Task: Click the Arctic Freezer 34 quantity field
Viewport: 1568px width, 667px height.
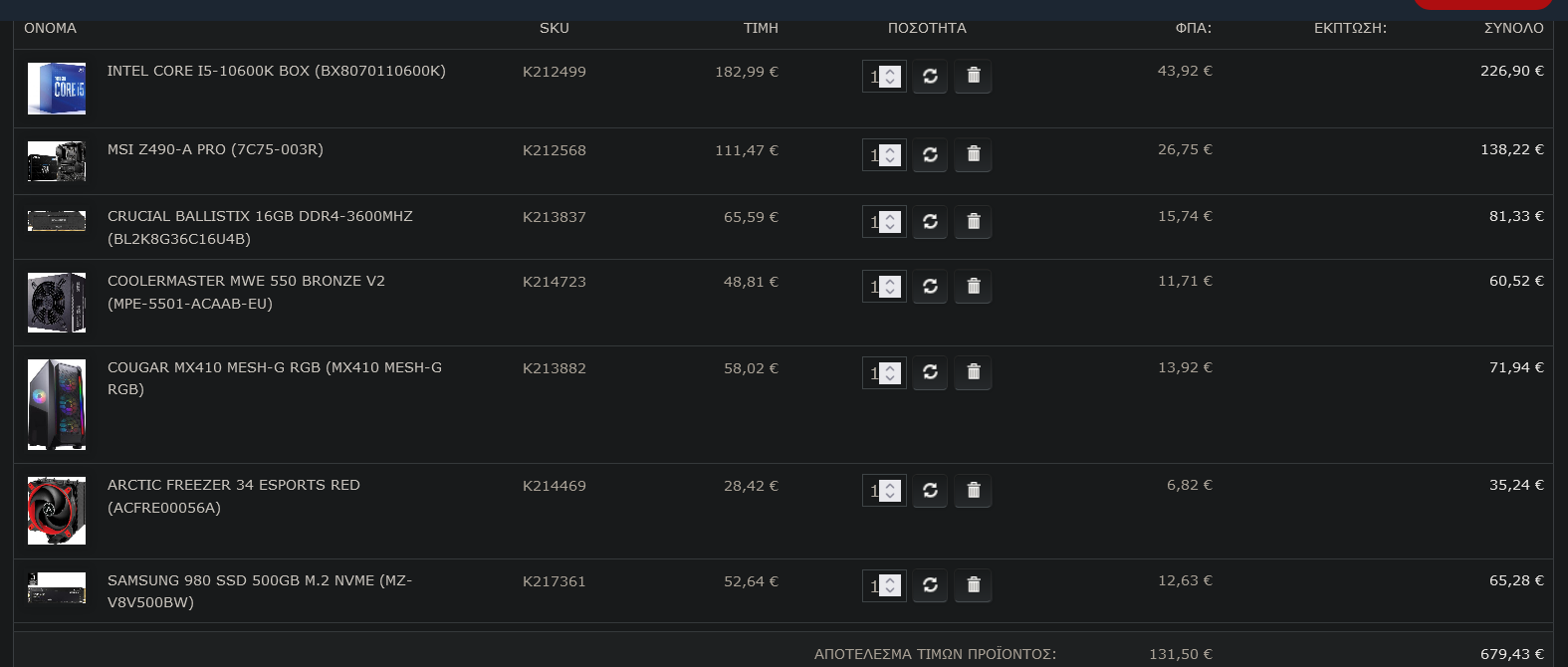Action: click(884, 490)
